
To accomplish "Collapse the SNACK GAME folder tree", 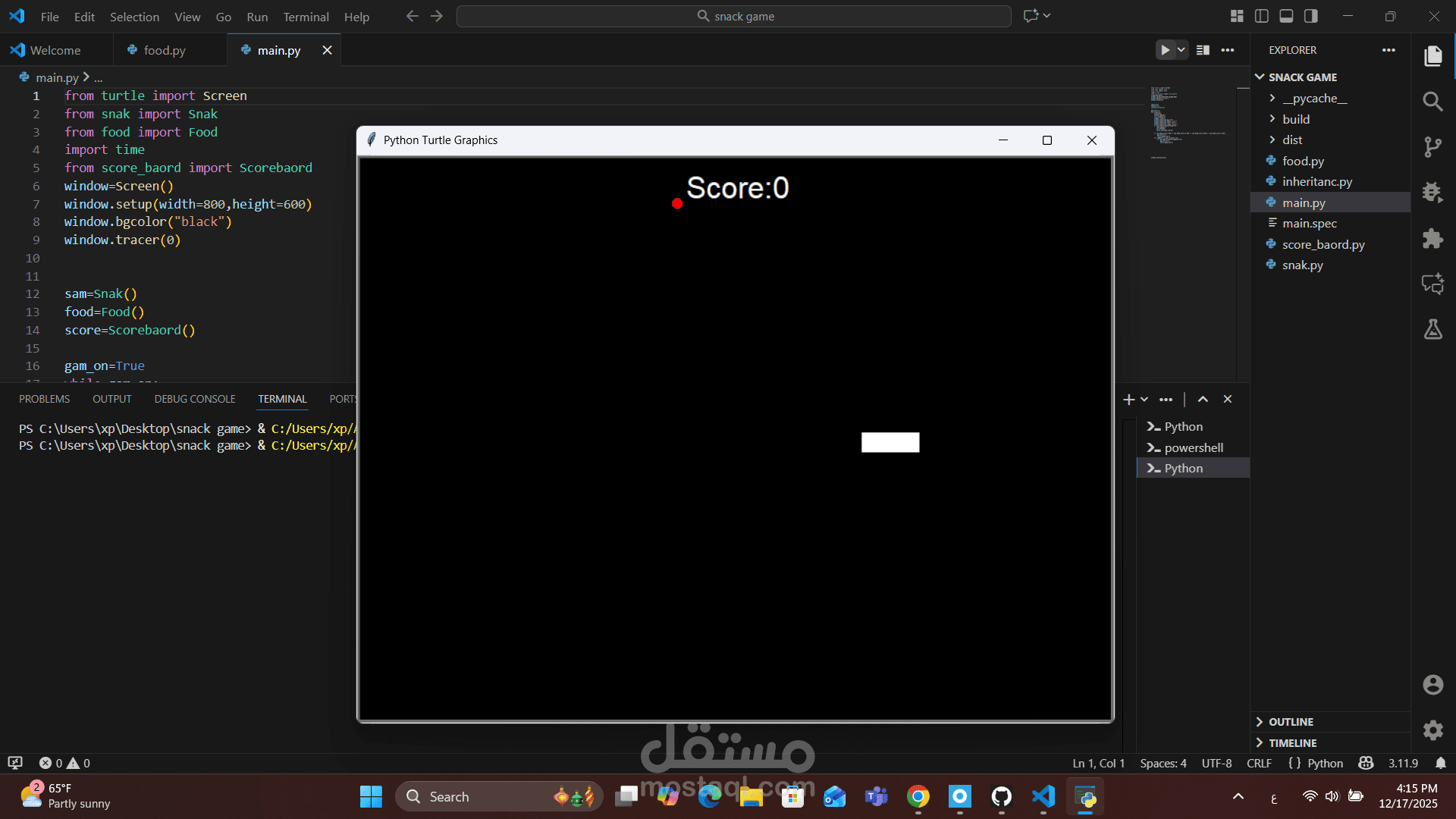I will click(1261, 77).
